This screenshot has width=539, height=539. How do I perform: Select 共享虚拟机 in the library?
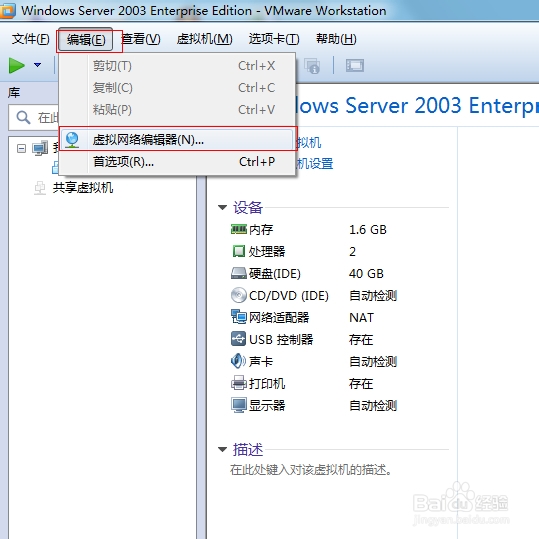[83, 188]
